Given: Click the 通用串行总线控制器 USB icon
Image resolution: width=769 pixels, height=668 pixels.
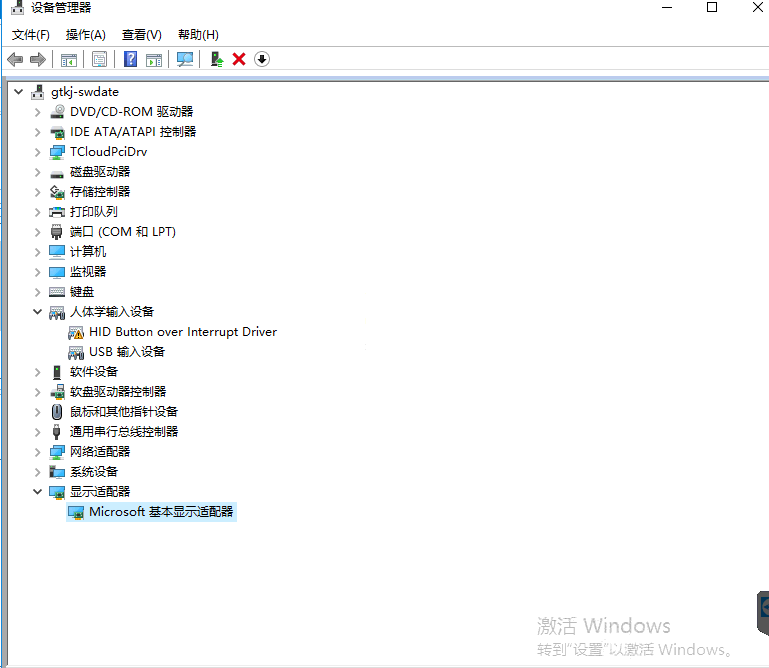Looking at the screenshot, I should coord(56,432).
